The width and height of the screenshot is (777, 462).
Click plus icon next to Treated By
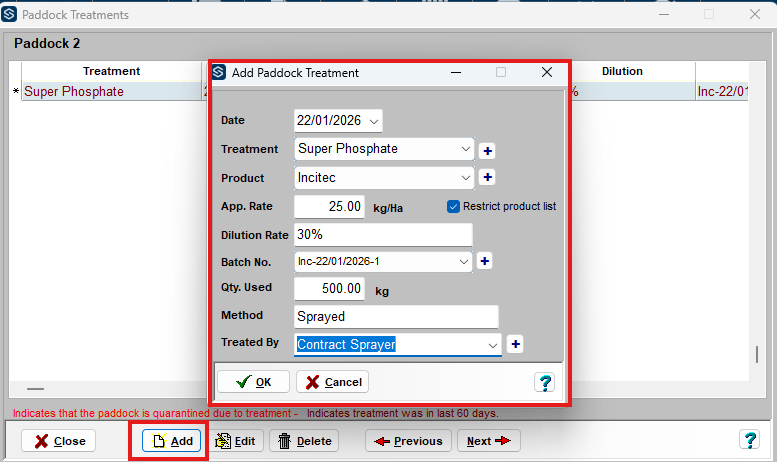515,344
